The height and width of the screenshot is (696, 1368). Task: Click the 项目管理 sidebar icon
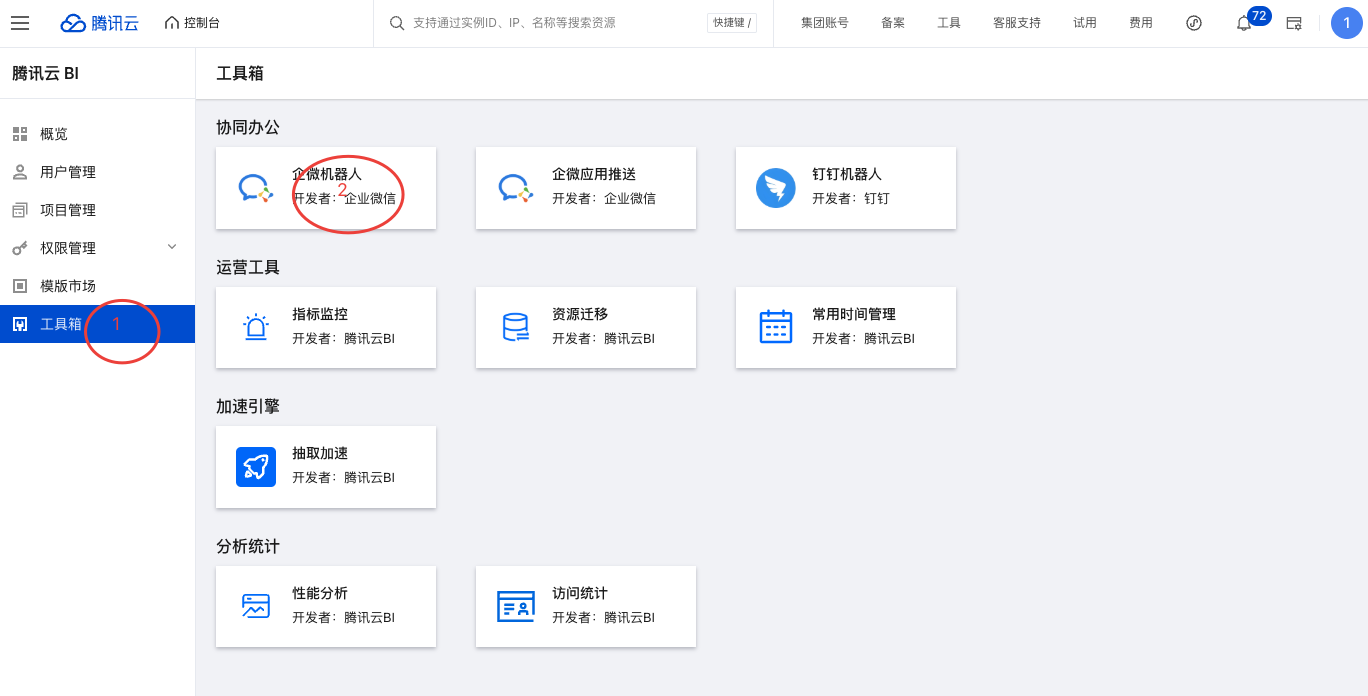(20, 210)
